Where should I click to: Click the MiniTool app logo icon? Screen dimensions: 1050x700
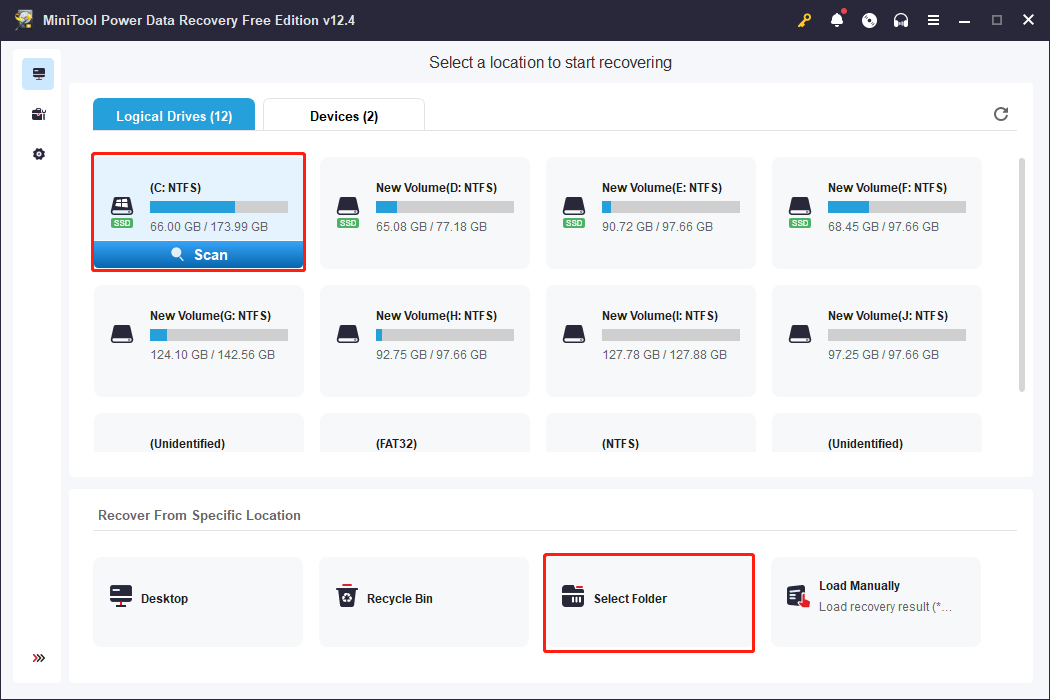coord(24,19)
